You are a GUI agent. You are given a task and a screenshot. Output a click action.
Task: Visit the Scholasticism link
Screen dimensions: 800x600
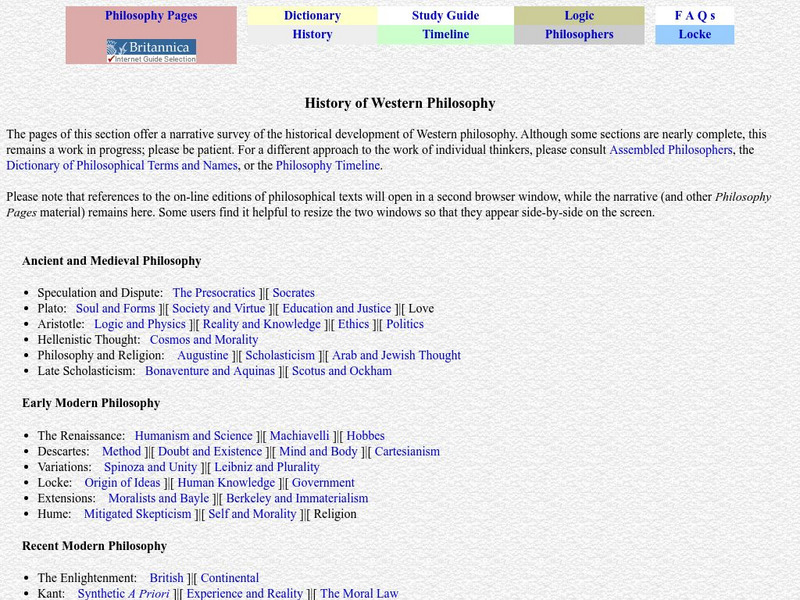click(280, 356)
